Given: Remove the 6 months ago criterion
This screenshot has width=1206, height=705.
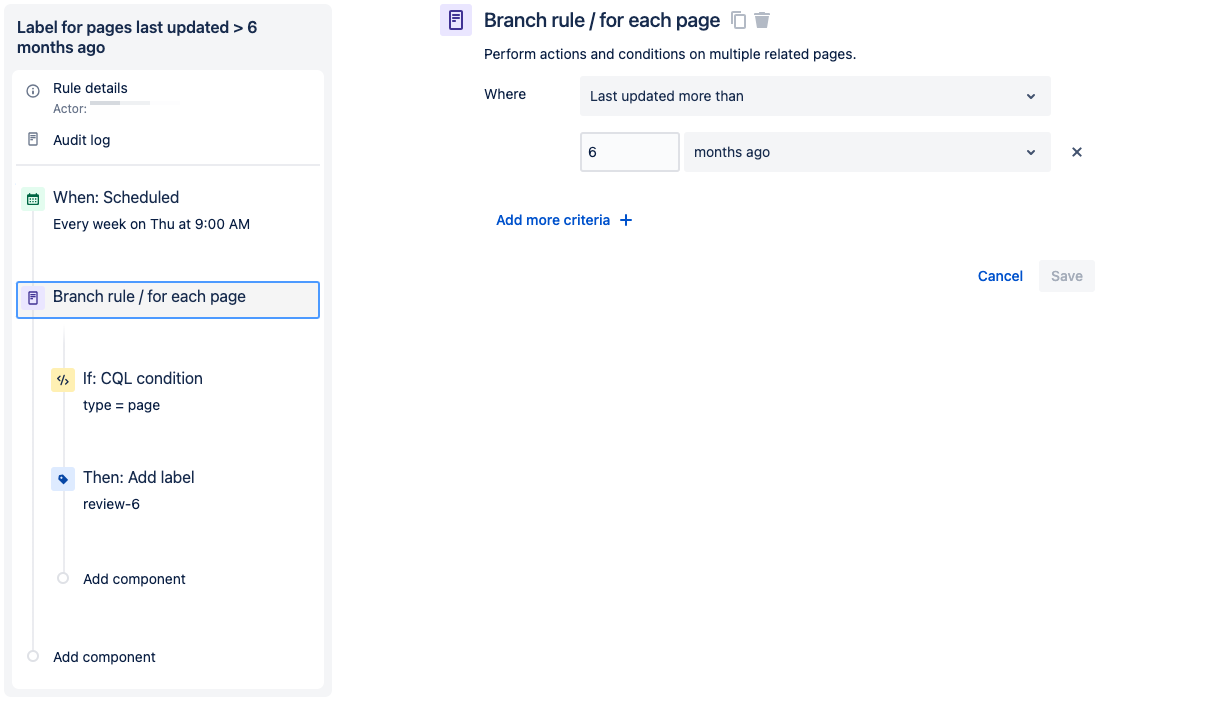Looking at the screenshot, I should click(1077, 152).
